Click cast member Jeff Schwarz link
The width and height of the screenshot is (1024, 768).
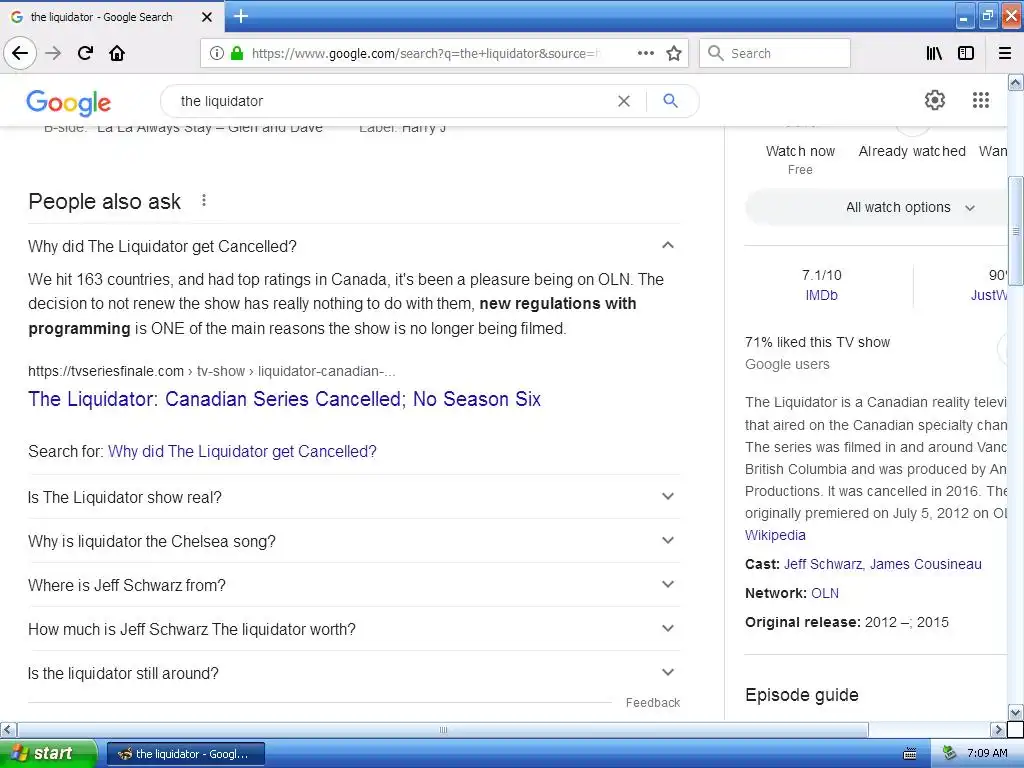[x=823, y=564]
